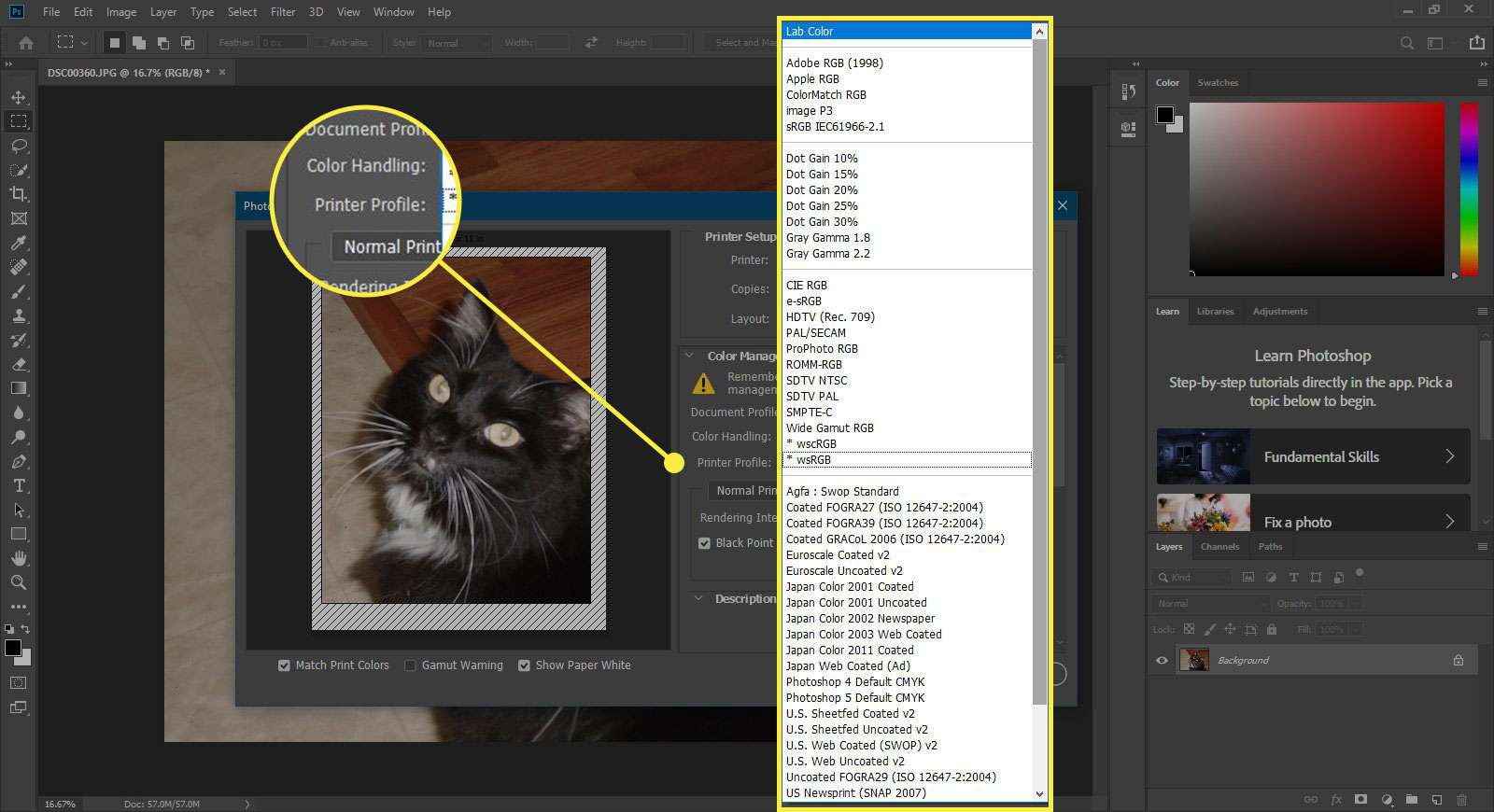Select the Blur tool
This screenshot has width=1494, height=812.
click(19, 413)
